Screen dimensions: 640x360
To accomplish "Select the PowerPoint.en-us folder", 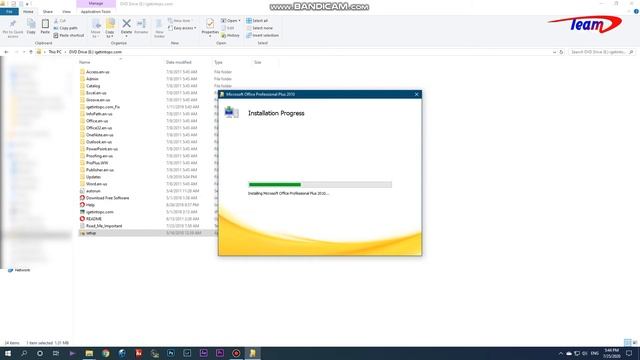I will pyautogui.click(x=102, y=149).
